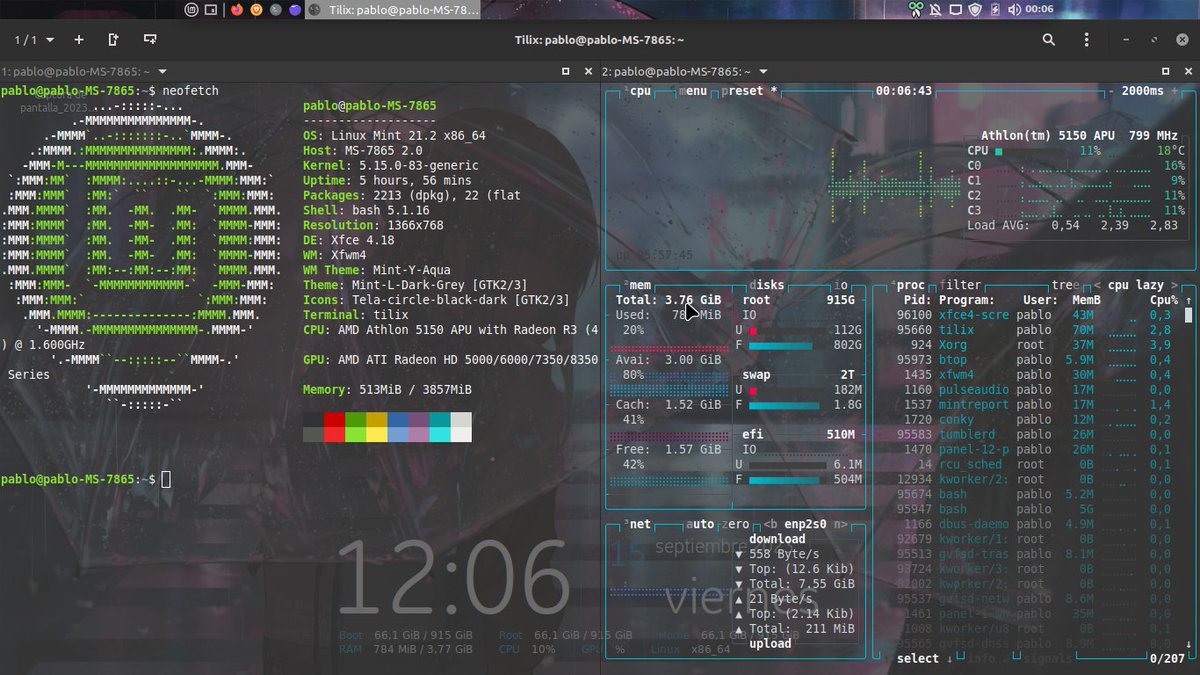This screenshot has height=675, width=1200.
Task: Open the Tilix search icon
Action: pyautogui.click(x=1048, y=39)
